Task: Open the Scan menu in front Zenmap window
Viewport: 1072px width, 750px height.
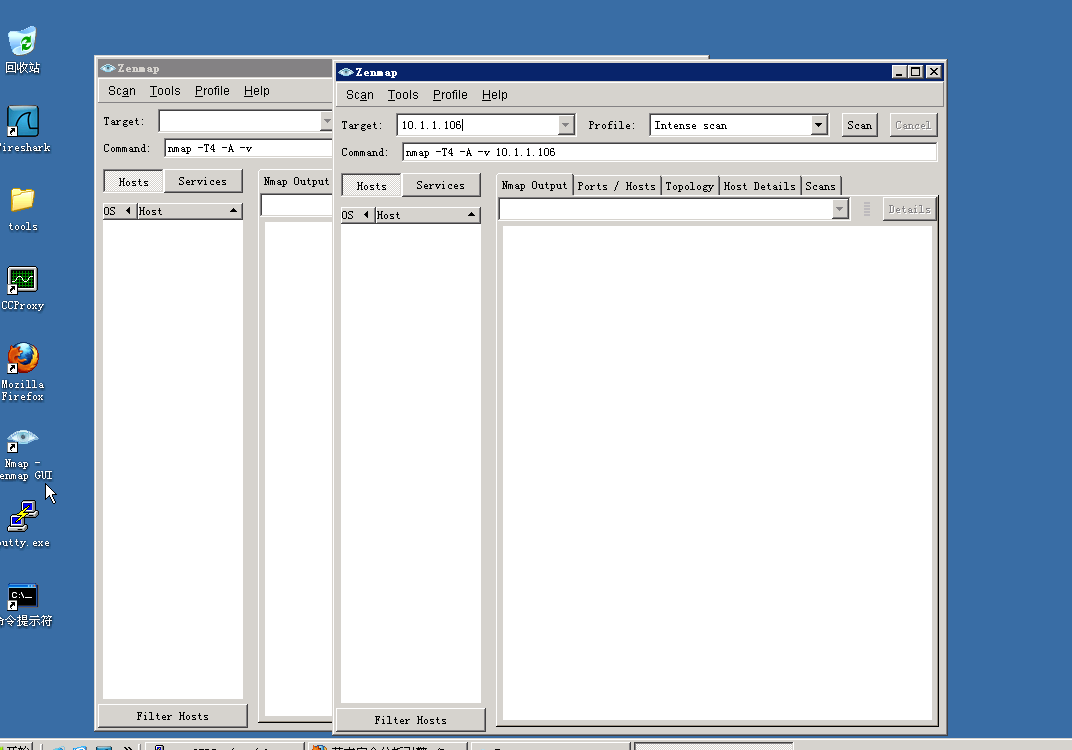Action: click(x=360, y=94)
